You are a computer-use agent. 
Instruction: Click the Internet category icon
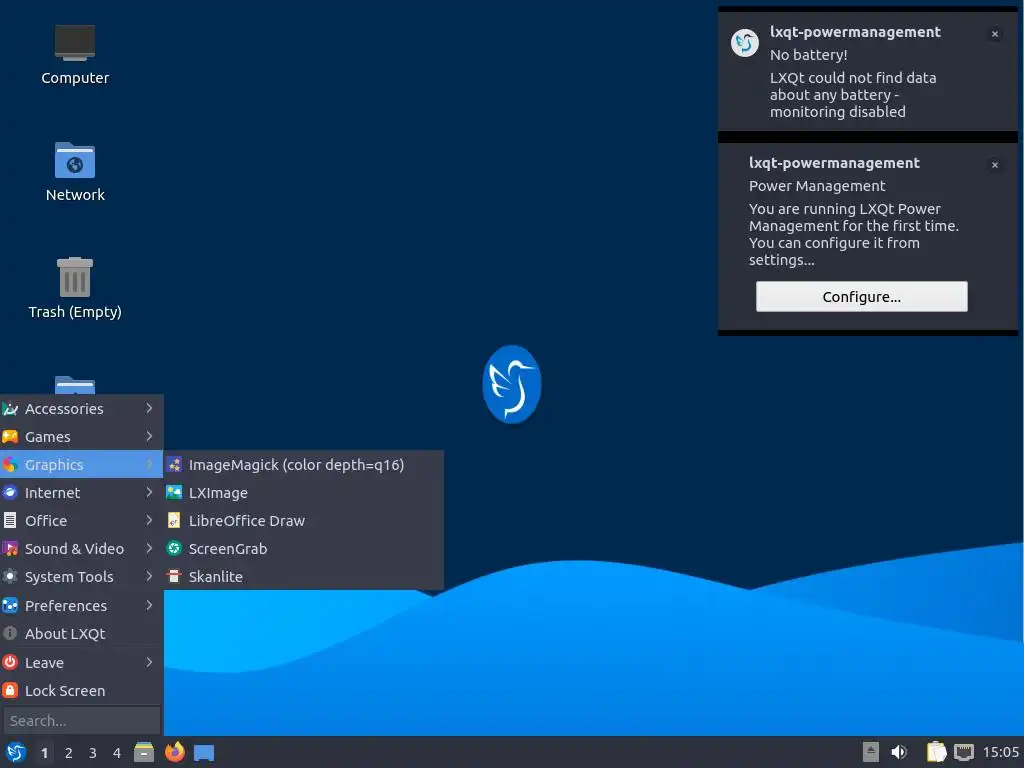[x=10, y=492]
